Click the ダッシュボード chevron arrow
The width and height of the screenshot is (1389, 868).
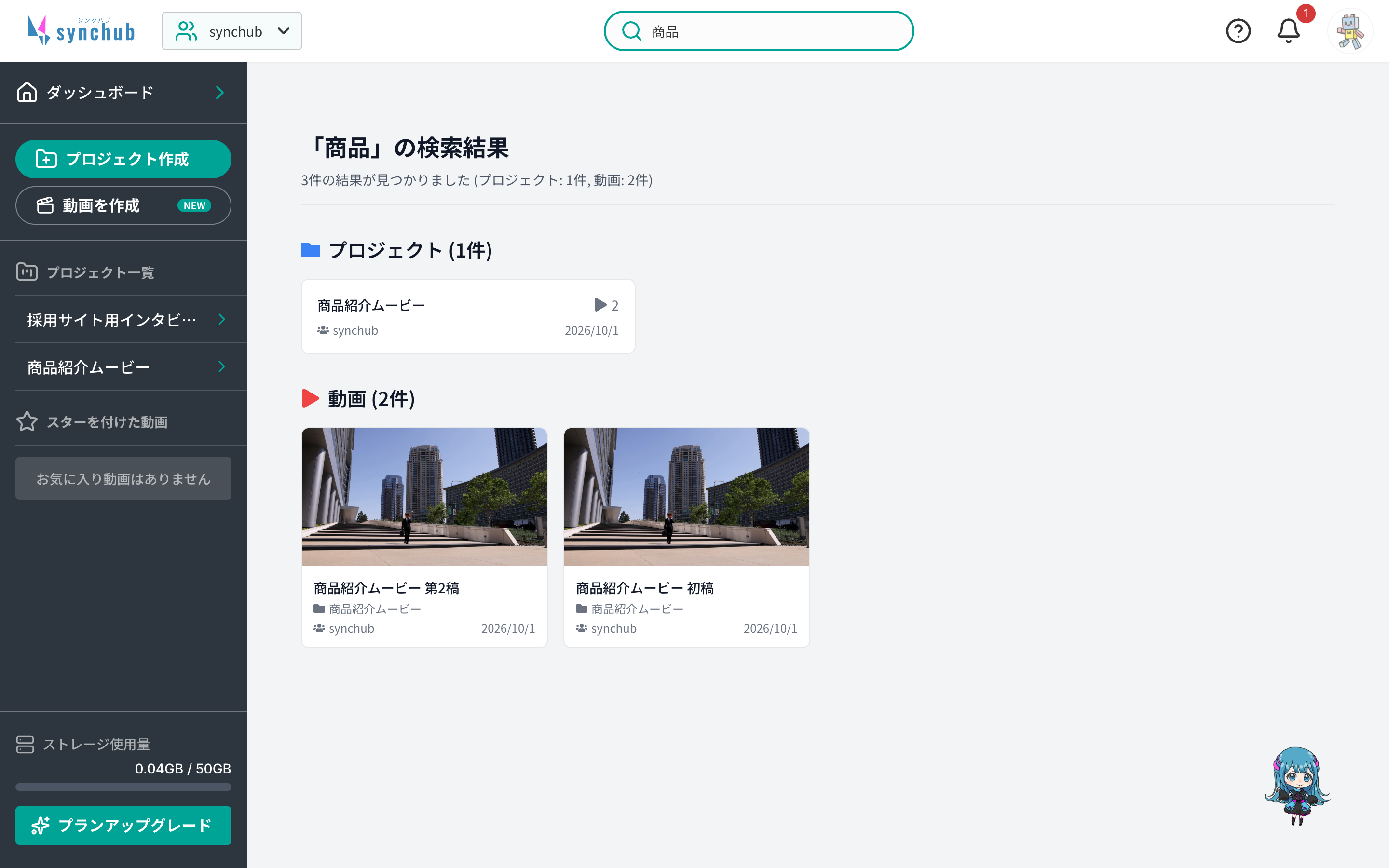pos(220,93)
